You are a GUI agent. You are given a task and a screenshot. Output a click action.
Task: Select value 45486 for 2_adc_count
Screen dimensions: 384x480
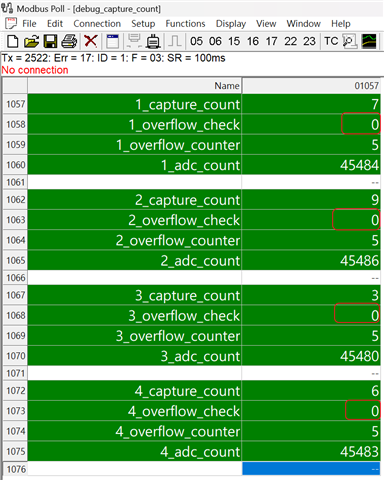311,260
